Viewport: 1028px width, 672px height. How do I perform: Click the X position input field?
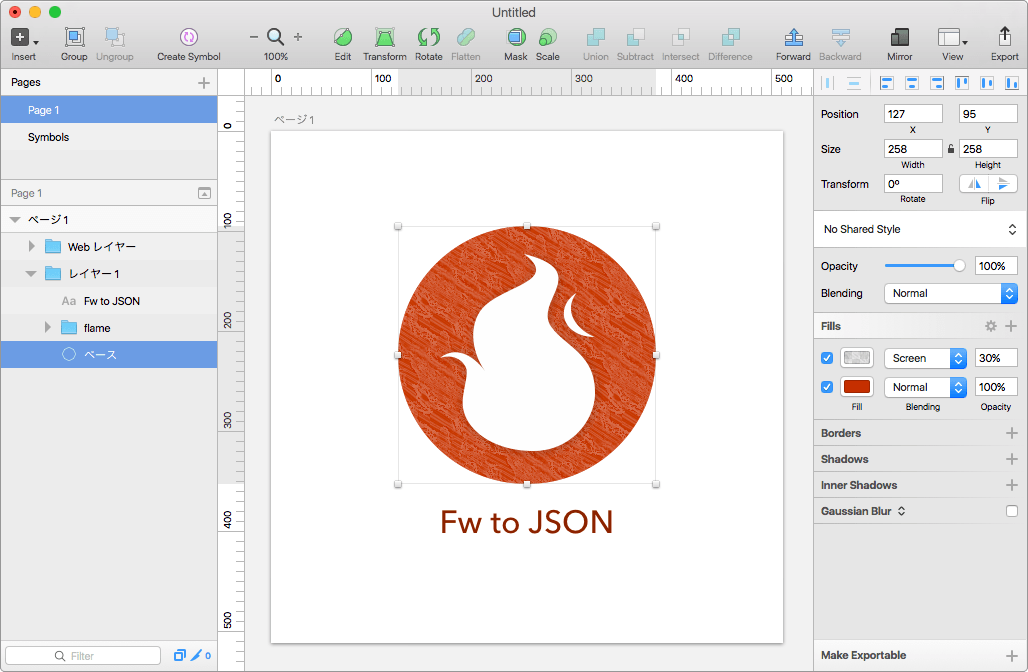coord(912,114)
